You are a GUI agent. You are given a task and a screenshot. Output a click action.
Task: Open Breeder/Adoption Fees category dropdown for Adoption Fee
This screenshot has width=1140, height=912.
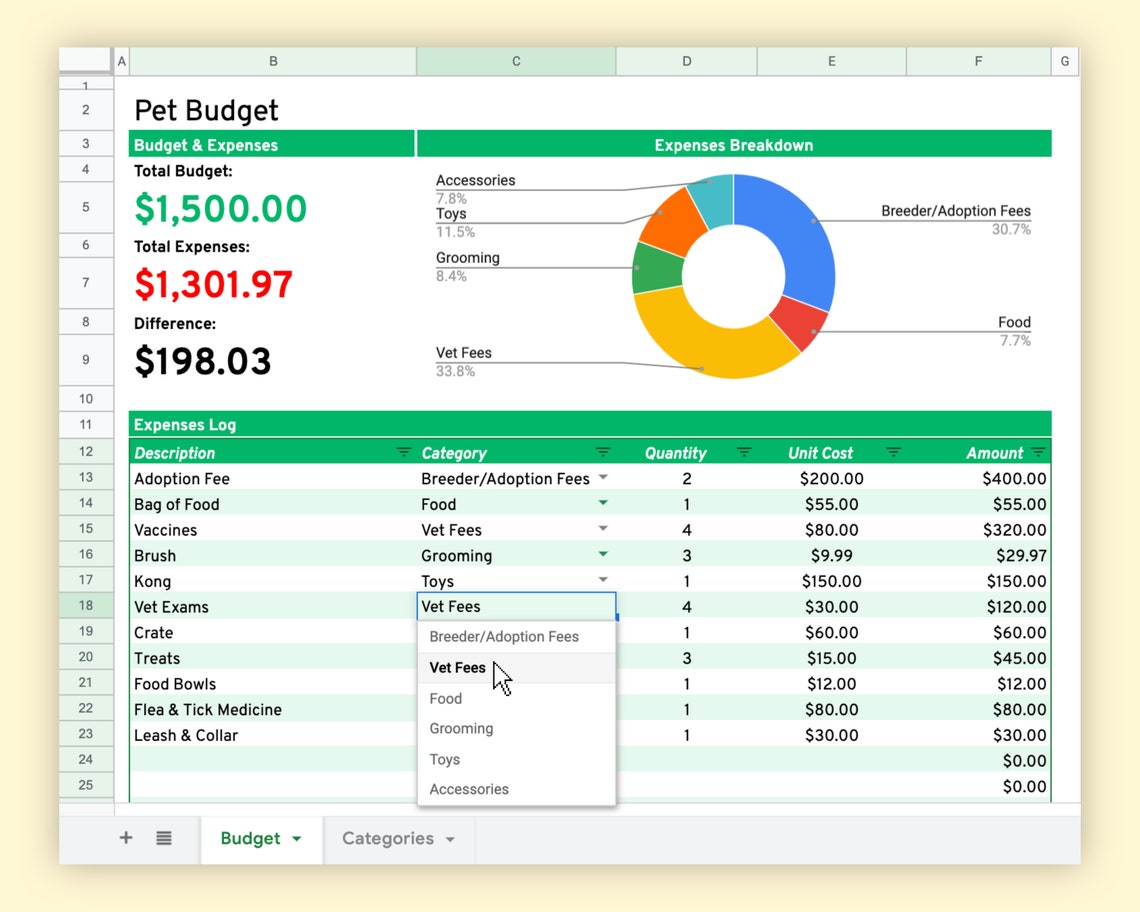[603, 478]
